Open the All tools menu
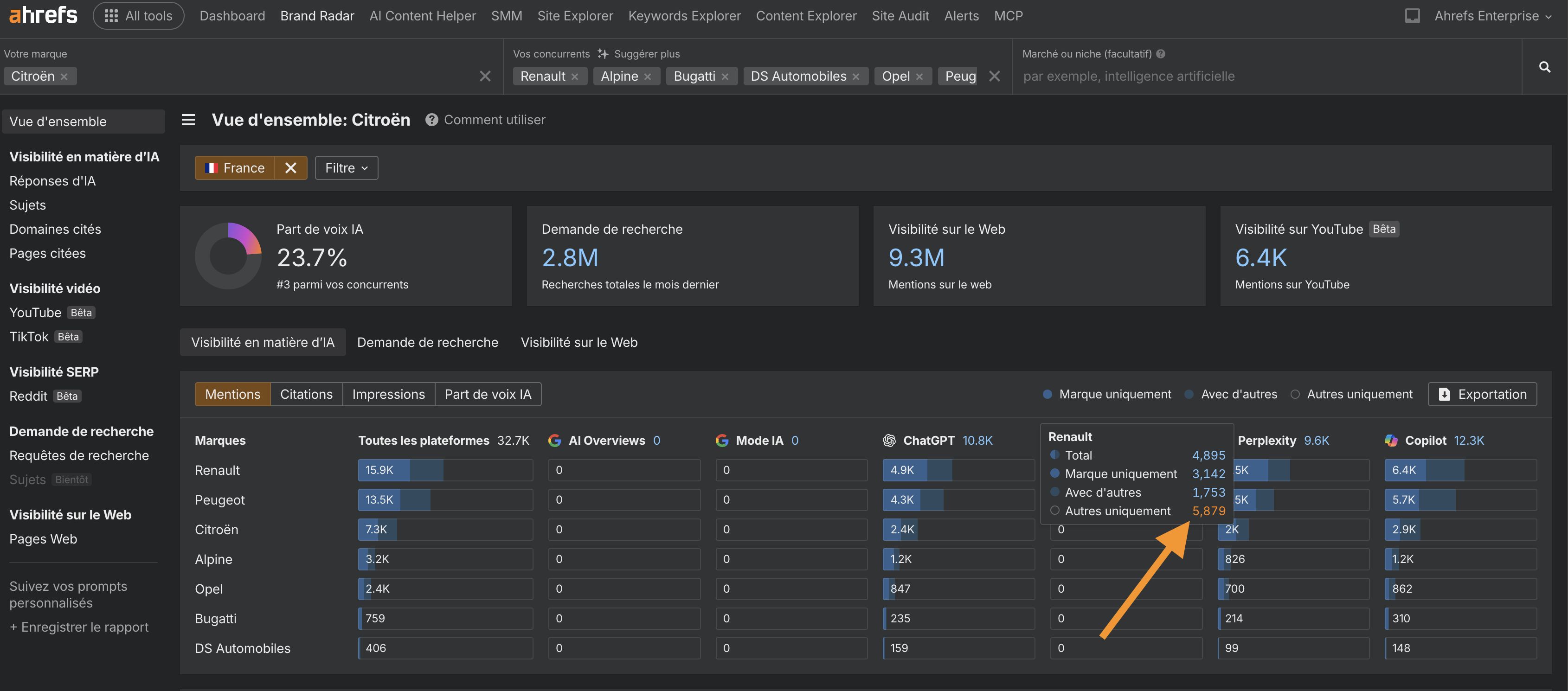Viewport: 1568px width, 691px height. pyautogui.click(x=139, y=16)
